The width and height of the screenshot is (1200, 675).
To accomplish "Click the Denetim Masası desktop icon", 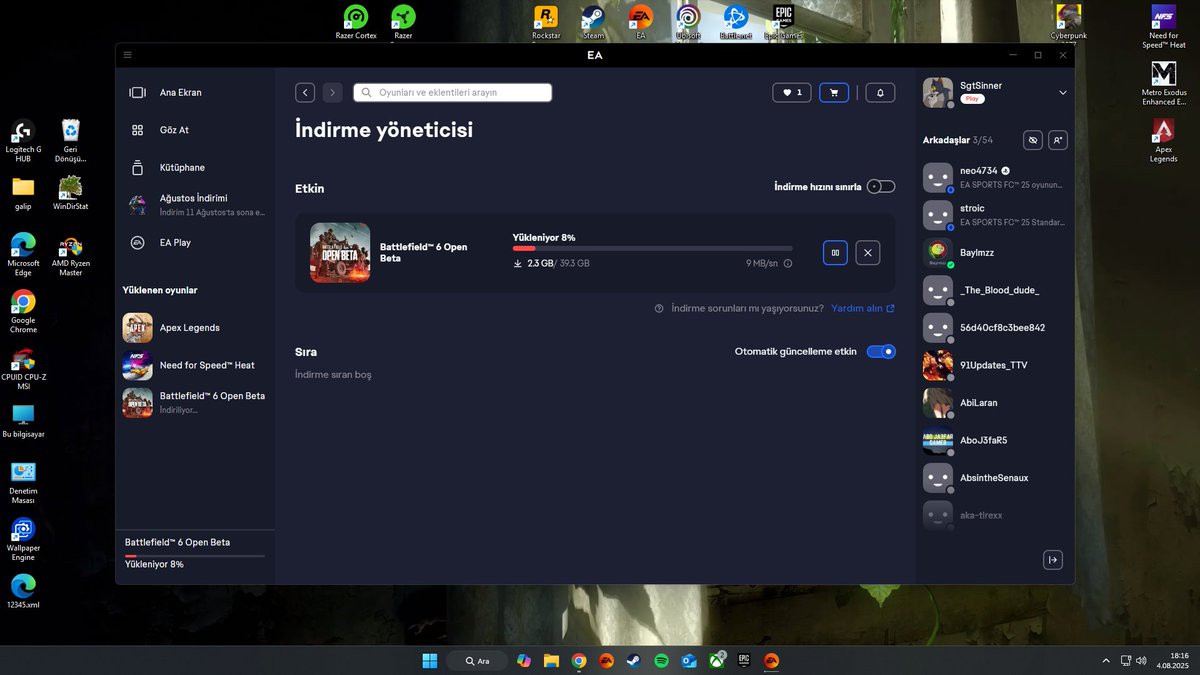I will (x=23, y=483).
